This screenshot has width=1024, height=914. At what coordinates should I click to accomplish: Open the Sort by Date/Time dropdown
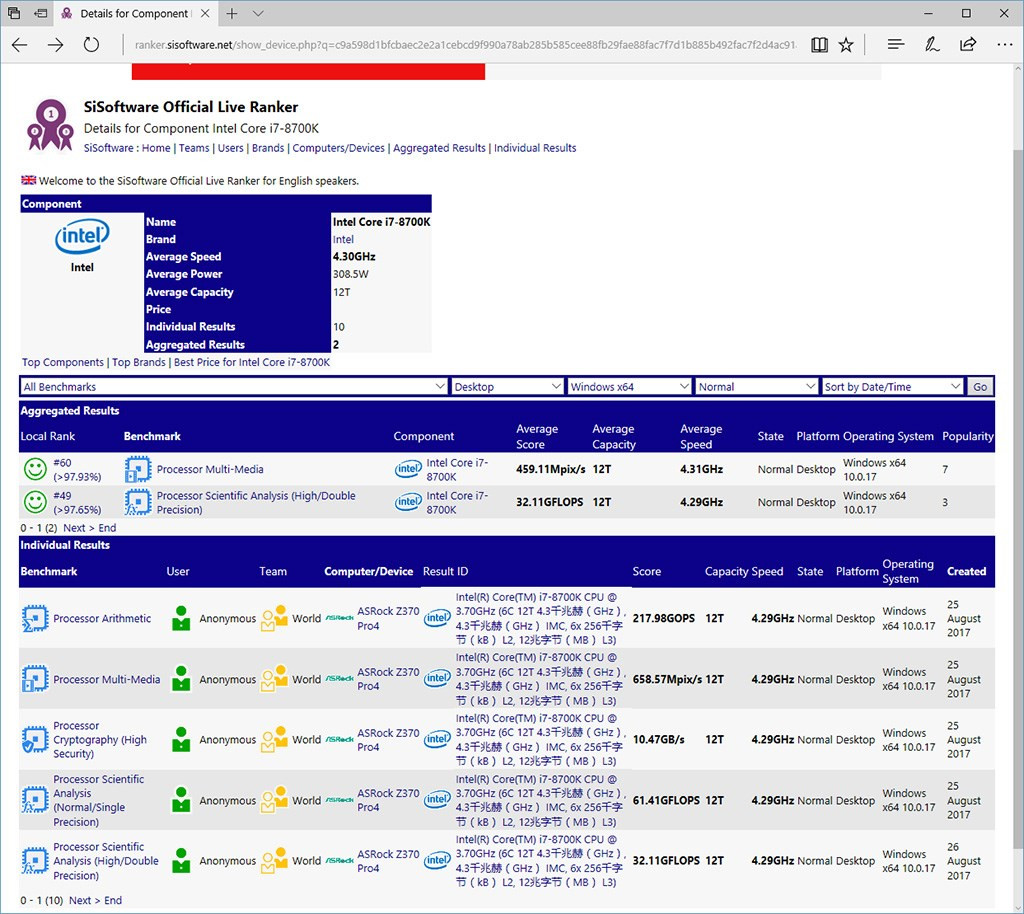click(x=892, y=387)
